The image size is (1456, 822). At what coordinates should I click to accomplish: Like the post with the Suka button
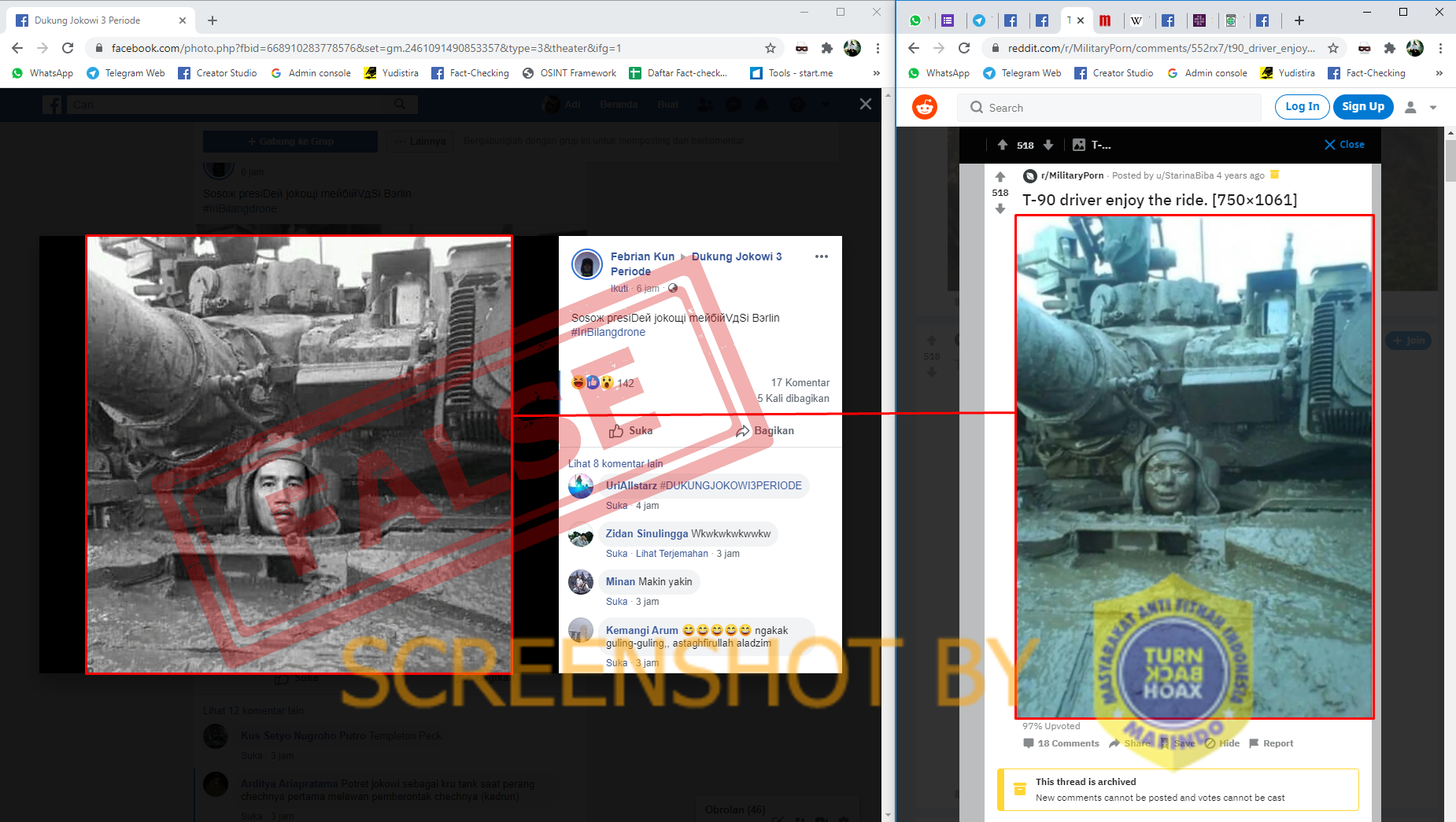click(x=630, y=431)
